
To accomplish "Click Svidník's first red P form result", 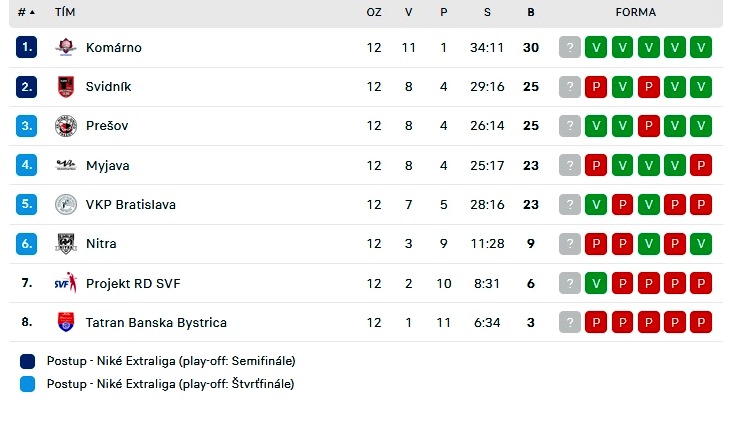I will (596, 86).
